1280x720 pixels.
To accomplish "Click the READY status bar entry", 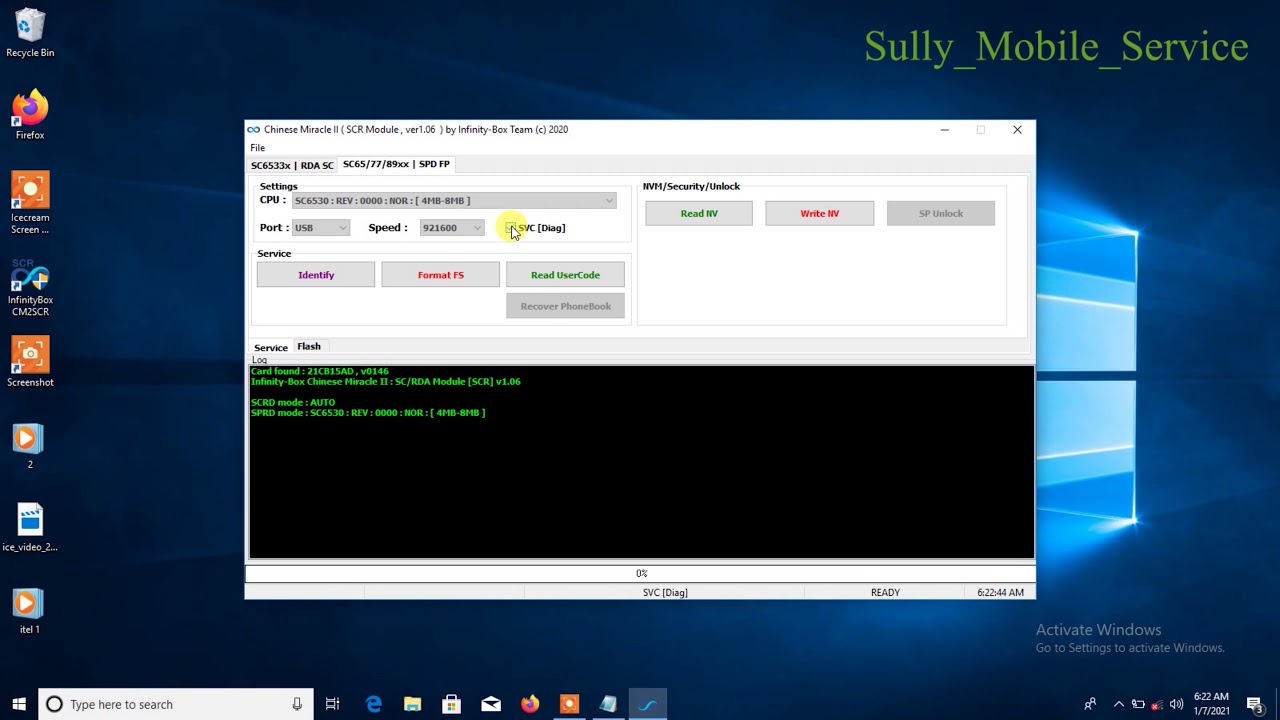I will (885, 593).
